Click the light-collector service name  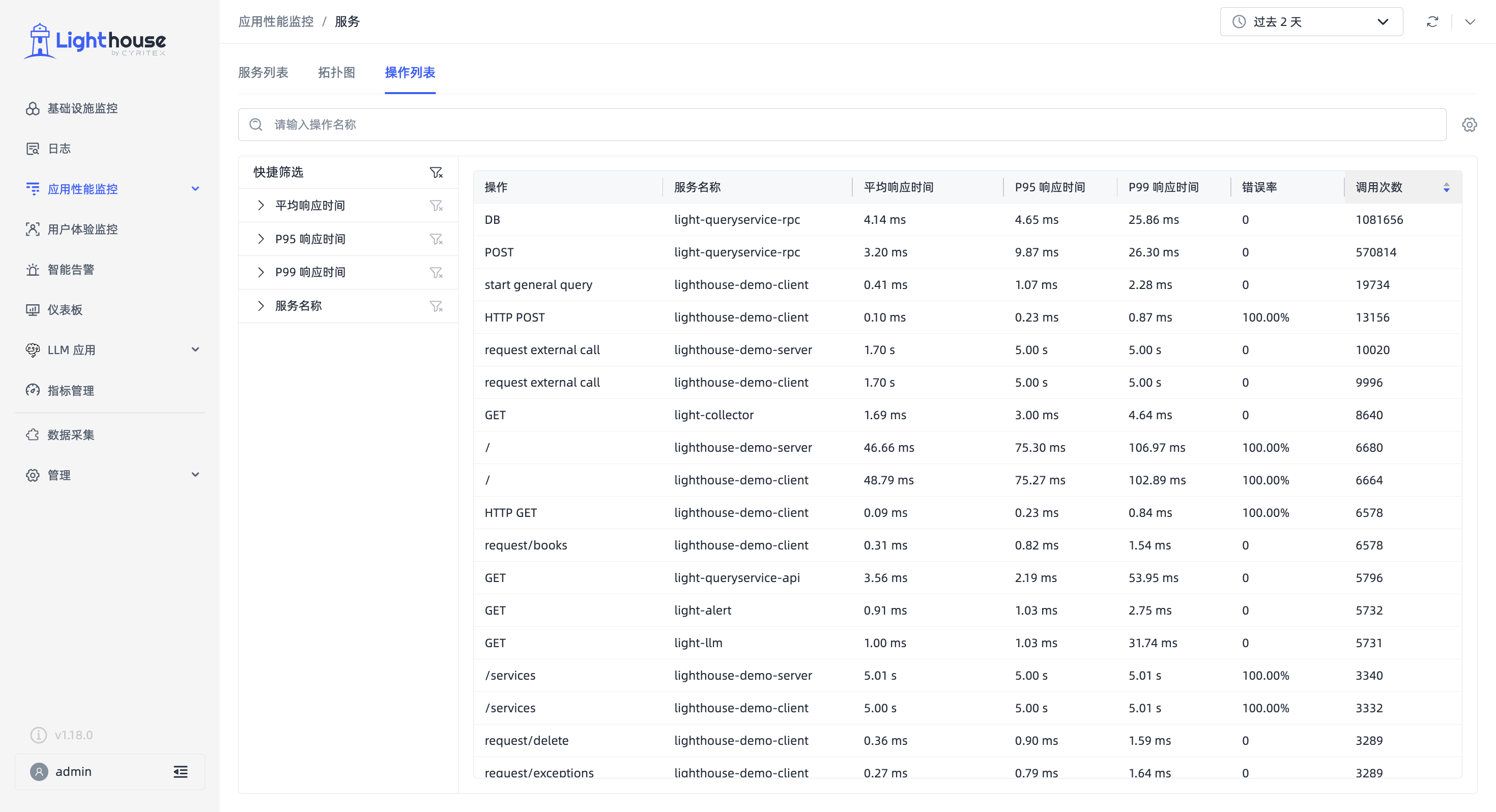(x=714, y=415)
